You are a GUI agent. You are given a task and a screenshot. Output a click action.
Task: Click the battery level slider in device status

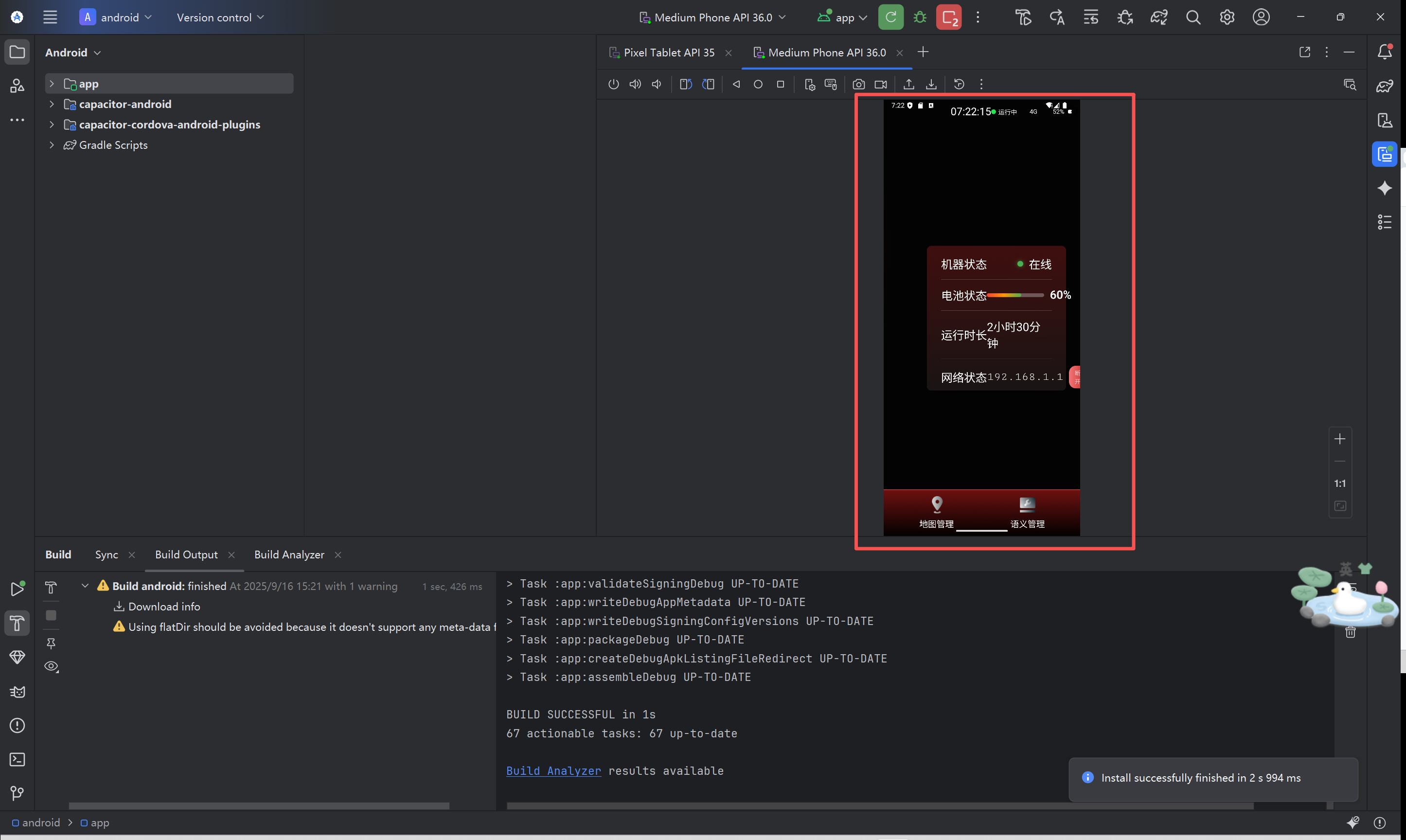[1017, 295]
